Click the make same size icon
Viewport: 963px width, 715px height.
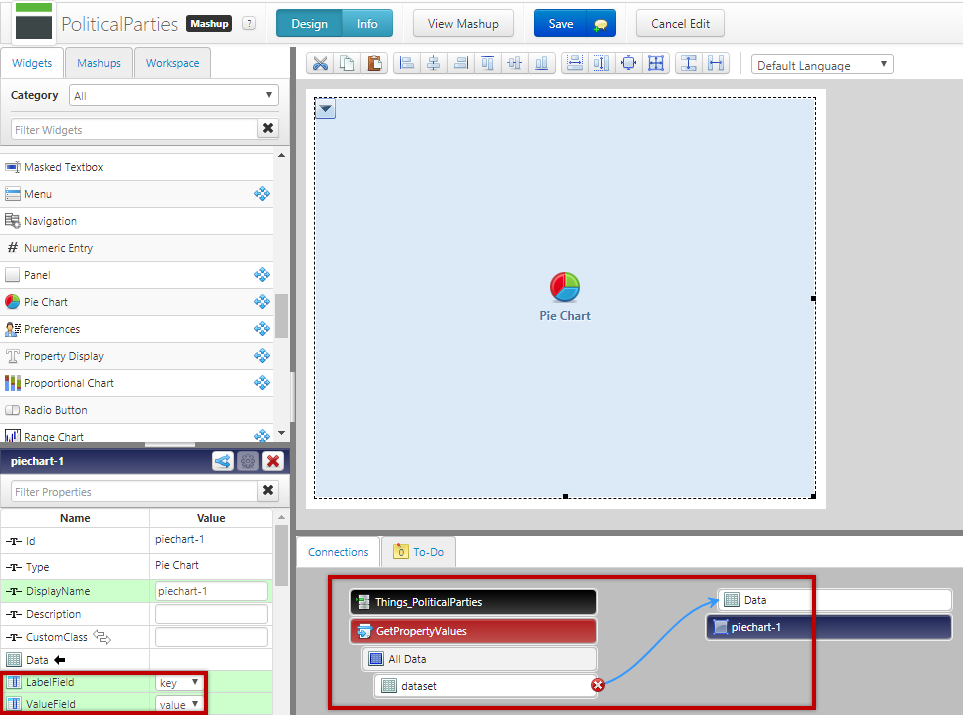click(656, 63)
